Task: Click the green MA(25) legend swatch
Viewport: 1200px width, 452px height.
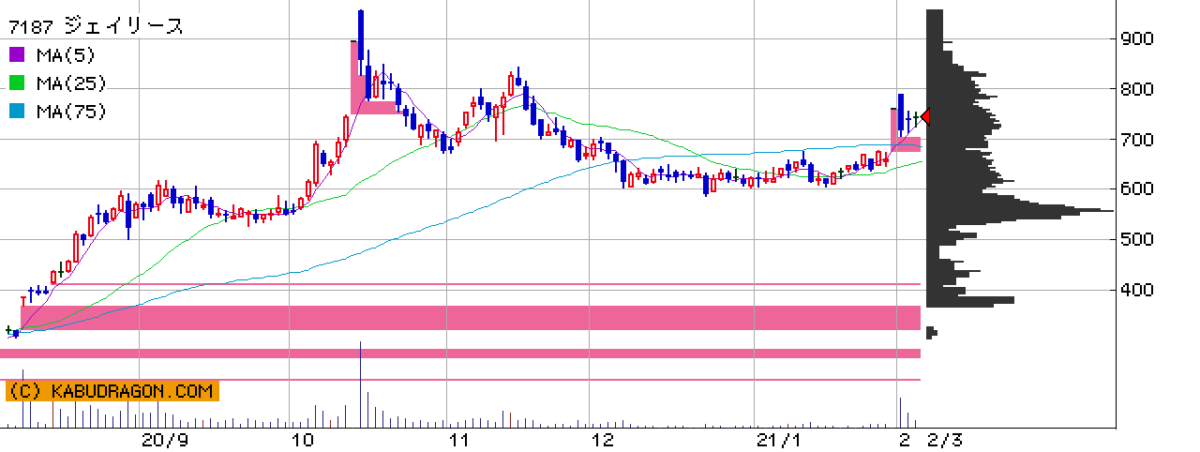Action: 15,83
